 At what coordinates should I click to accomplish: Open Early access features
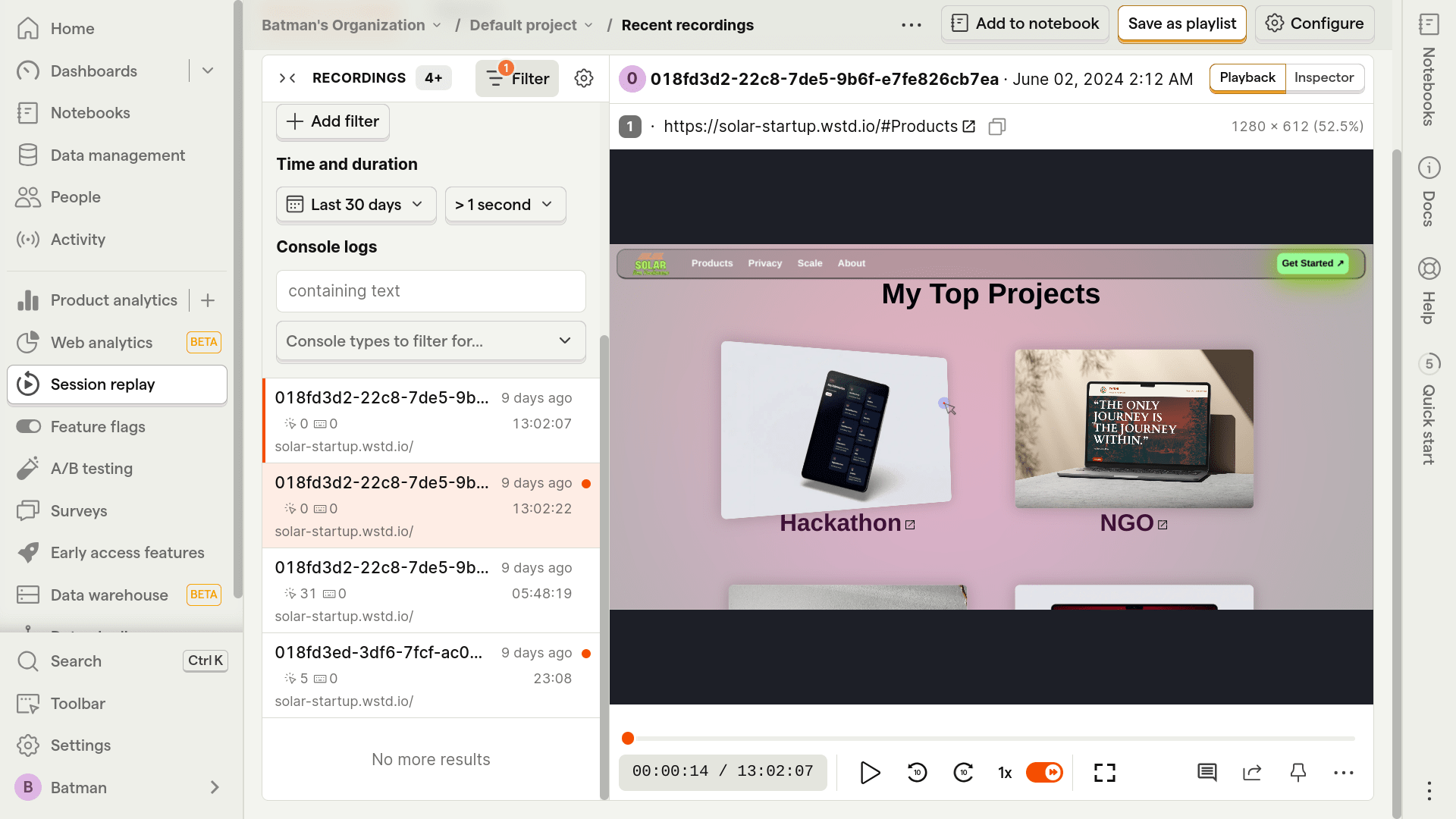[x=117, y=553]
